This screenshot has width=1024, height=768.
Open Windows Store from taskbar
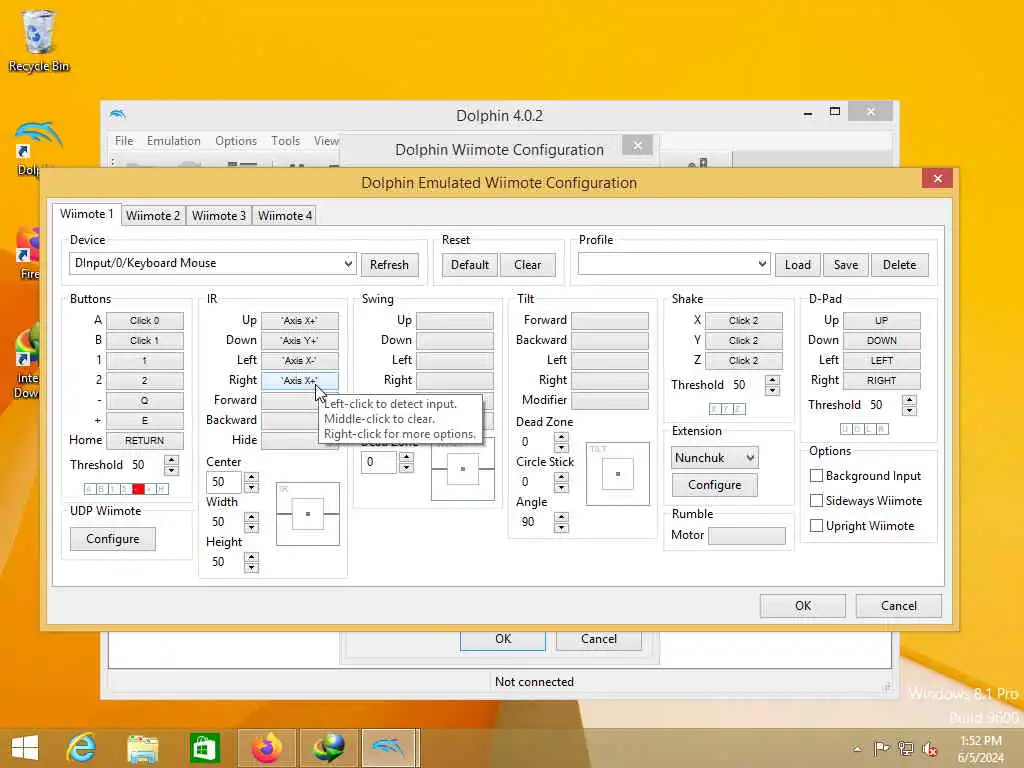coord(204,748)
